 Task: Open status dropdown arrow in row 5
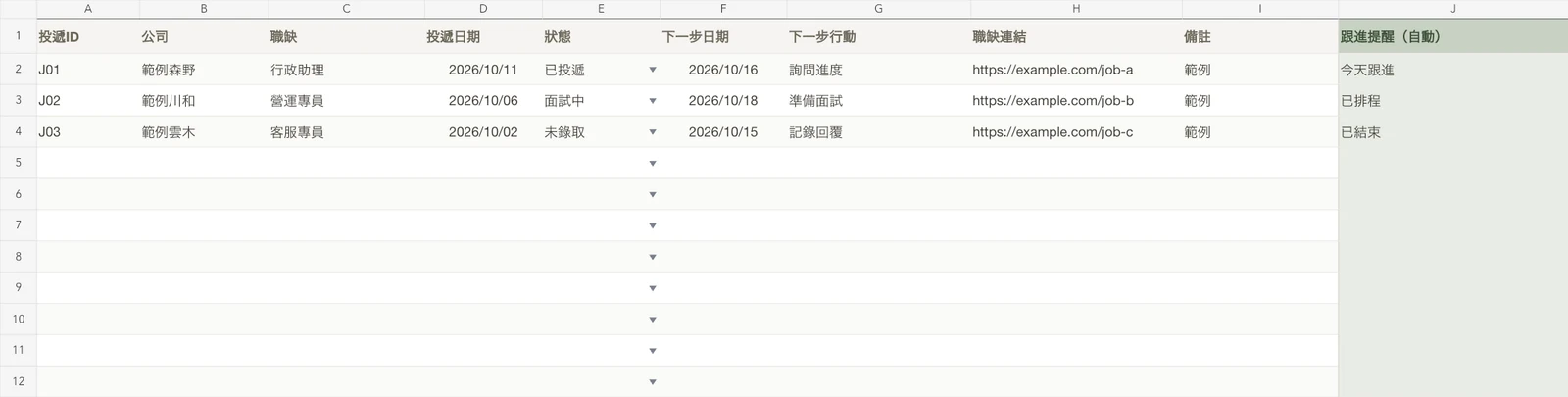click(653, 164)
